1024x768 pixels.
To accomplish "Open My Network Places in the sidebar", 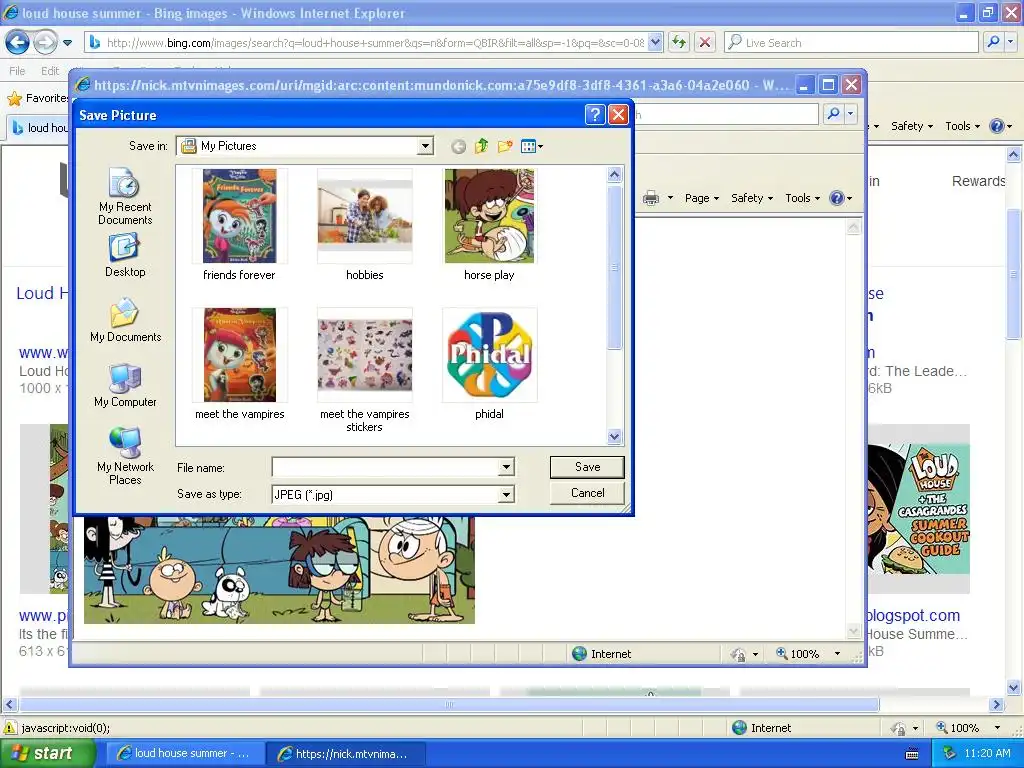I will tap(125, 456).
